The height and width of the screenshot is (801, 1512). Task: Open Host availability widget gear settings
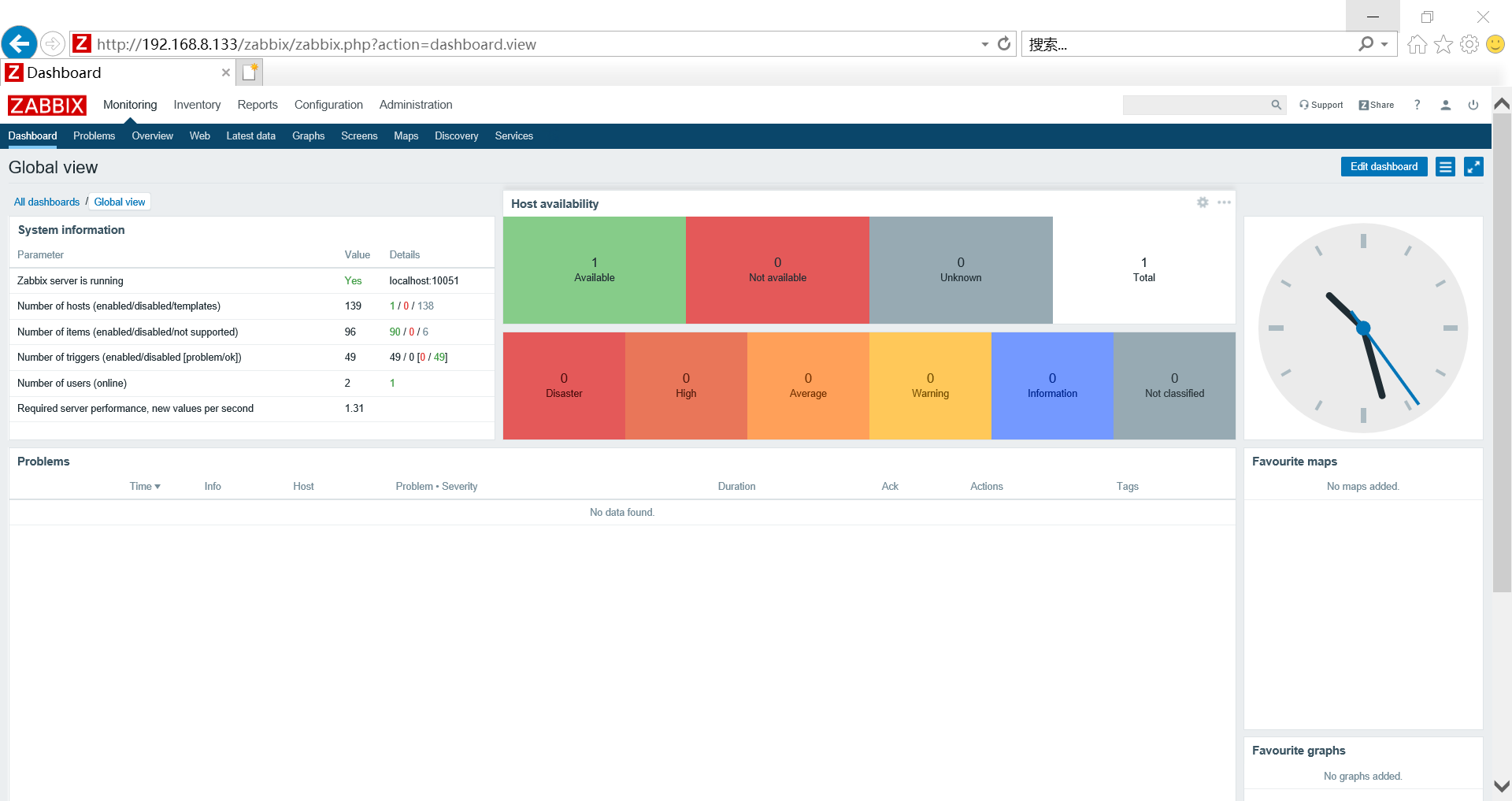click(1203, 202)
